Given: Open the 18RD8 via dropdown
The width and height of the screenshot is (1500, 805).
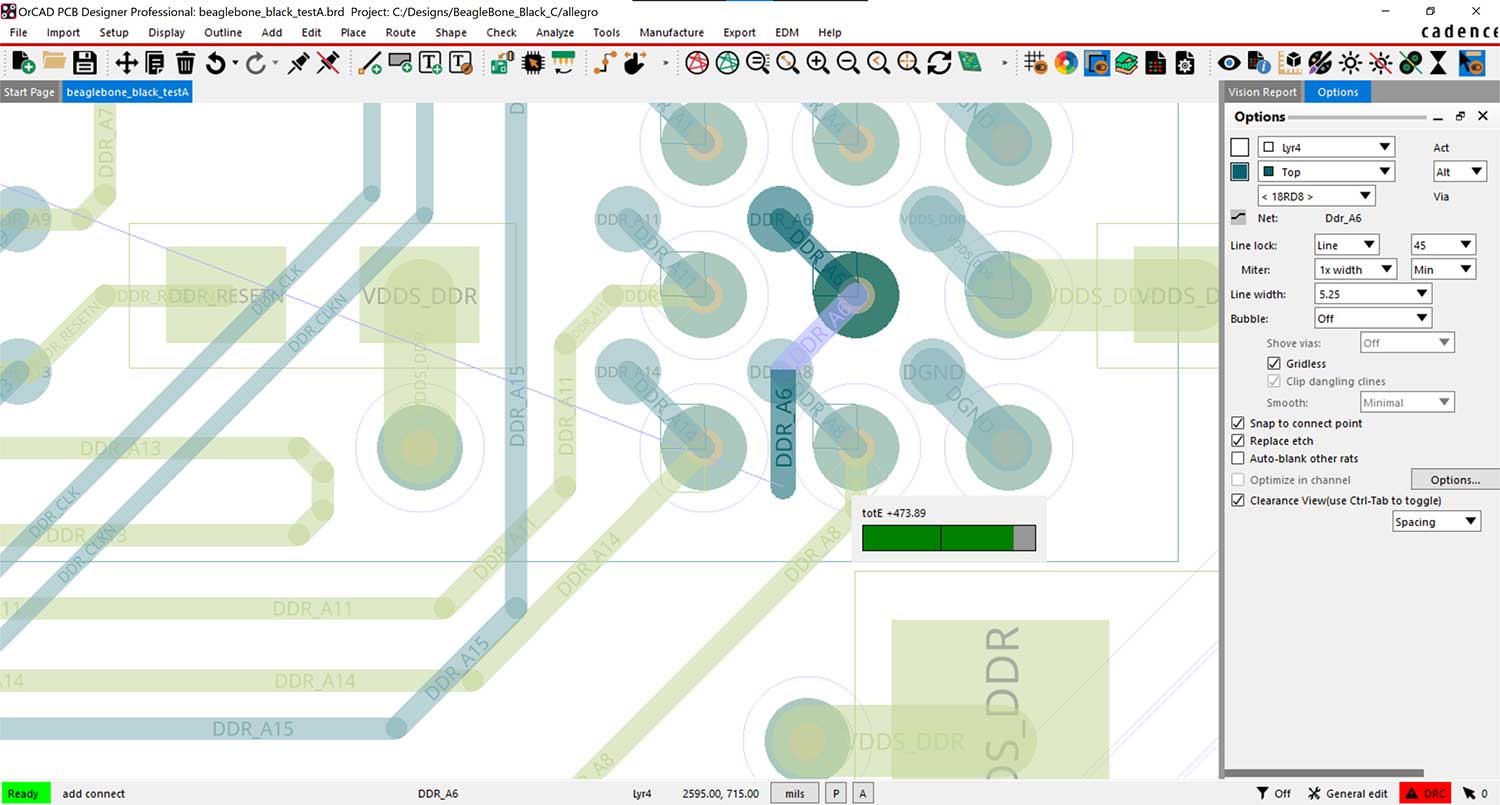Looking at the screenshot, I should pyautogui.click(x=1316, y=196).
